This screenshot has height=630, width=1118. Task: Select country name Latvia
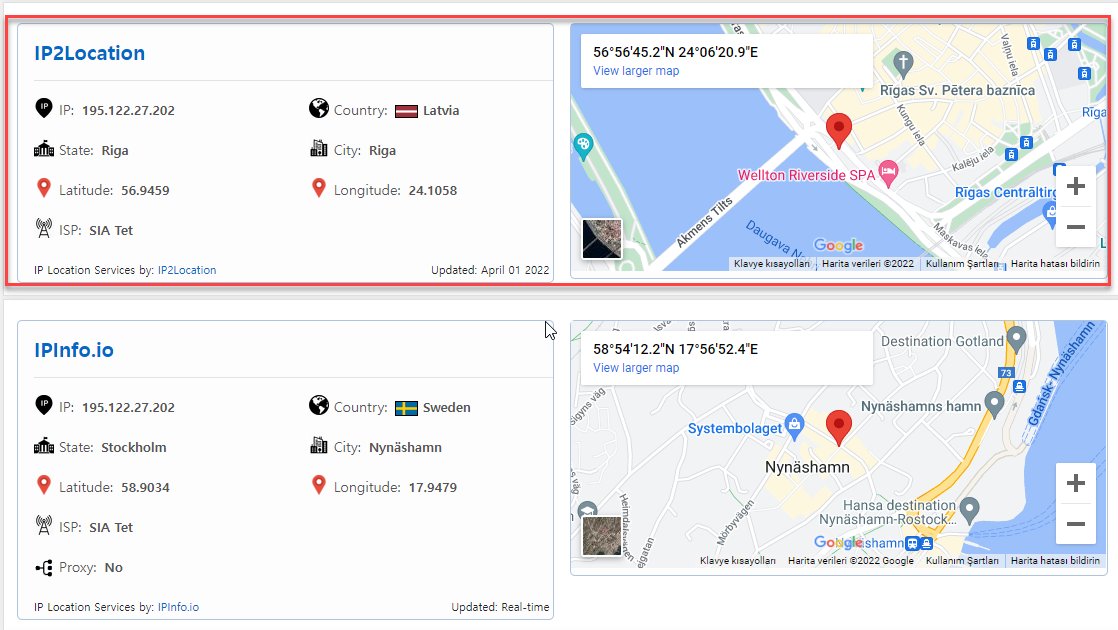coord(441,110)
